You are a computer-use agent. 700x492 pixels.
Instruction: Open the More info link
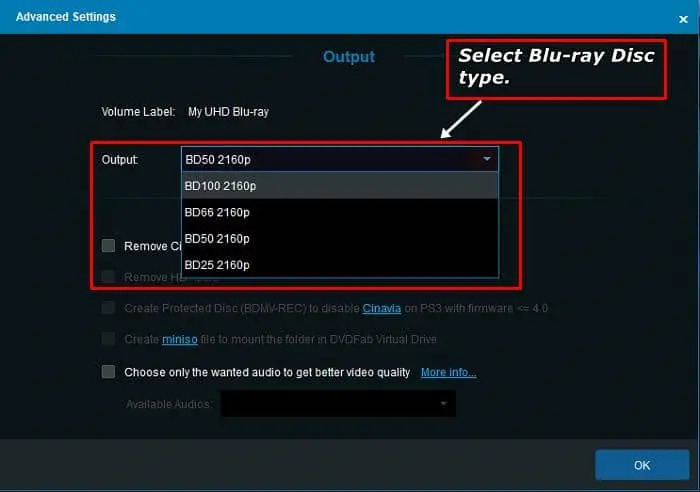click(x=449, y=372)
